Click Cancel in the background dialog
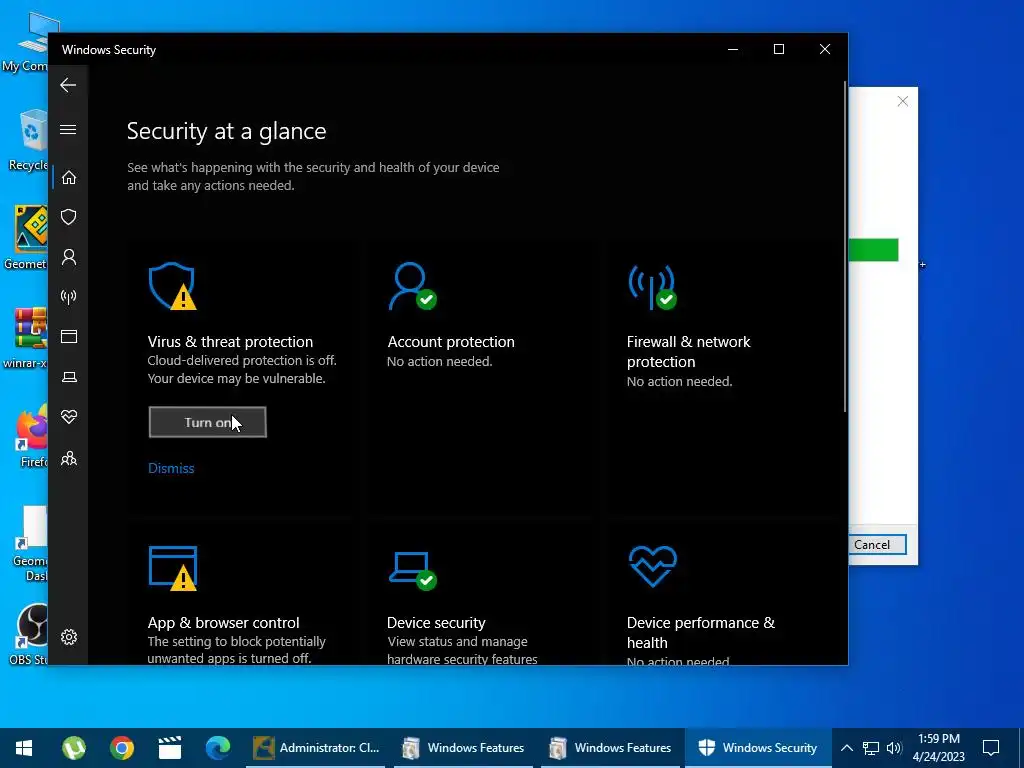The width and height of the screenshot is (1024, 768). [x=878, y=545]
